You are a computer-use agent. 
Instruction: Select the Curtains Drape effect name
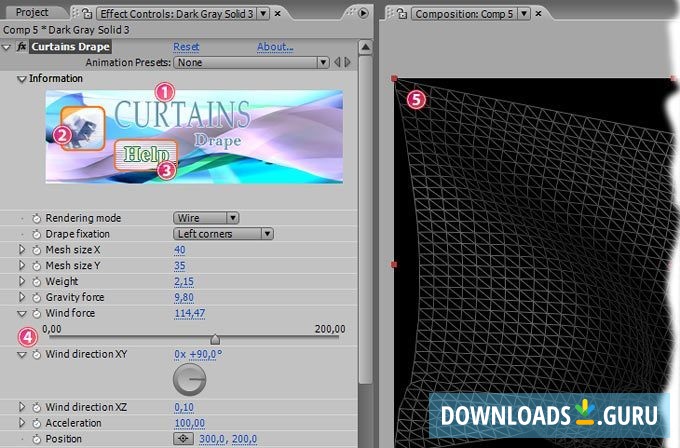click(x=70, y=47)
